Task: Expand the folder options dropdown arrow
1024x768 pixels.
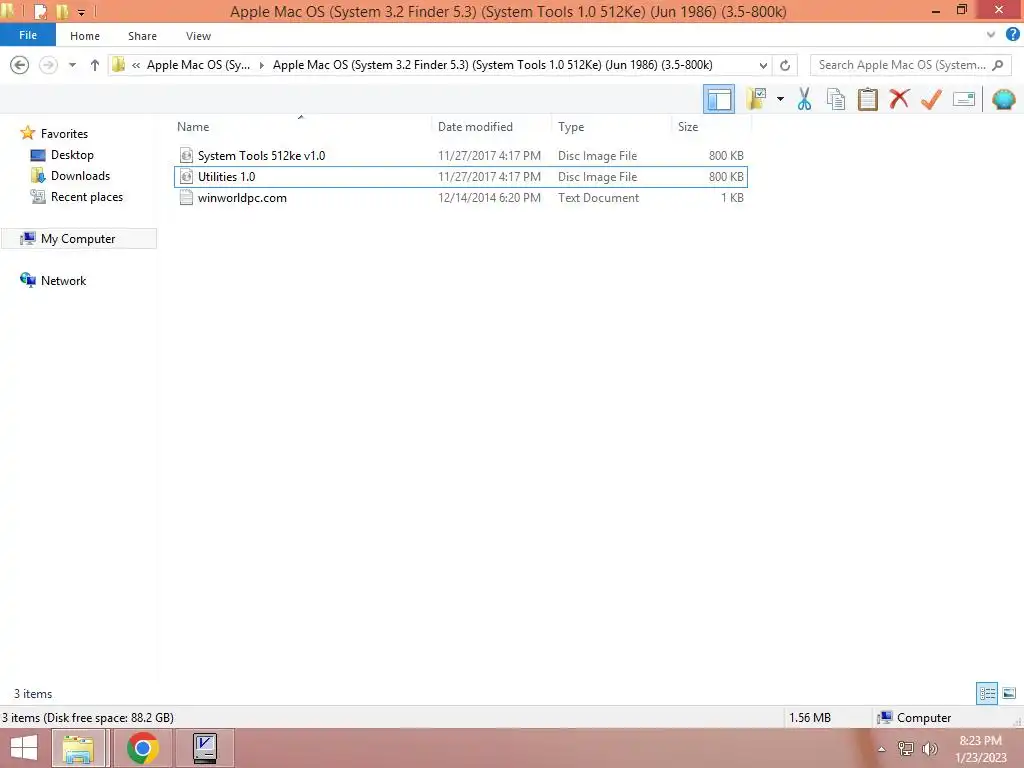Action: 780,99
